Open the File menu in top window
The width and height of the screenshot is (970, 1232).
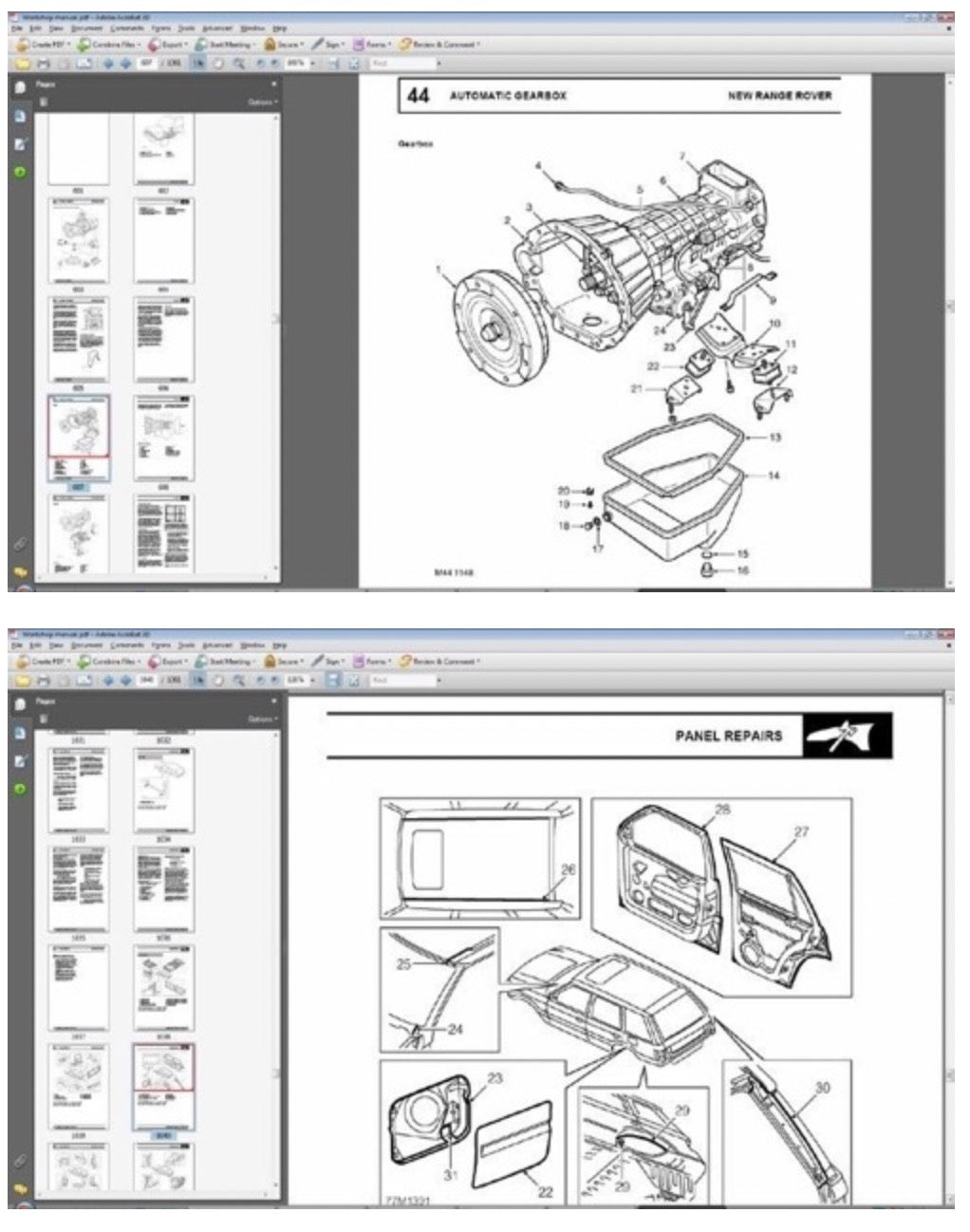pos(16,29)
